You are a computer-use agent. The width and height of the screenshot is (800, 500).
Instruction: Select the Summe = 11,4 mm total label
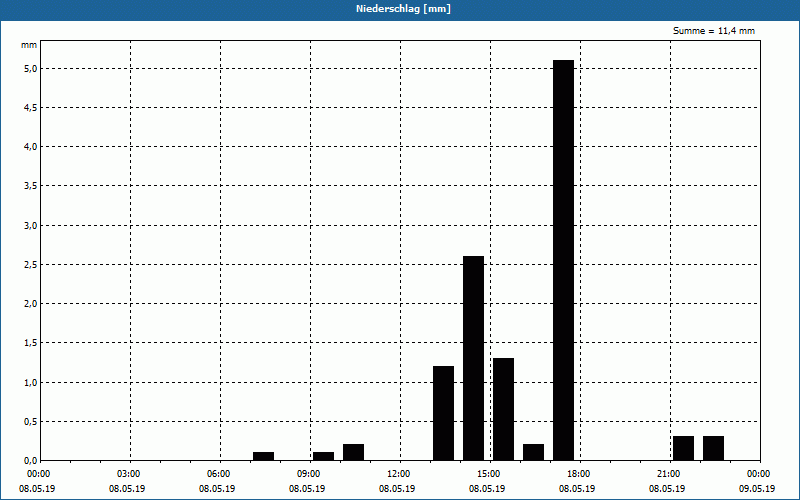tap(714, 31)
